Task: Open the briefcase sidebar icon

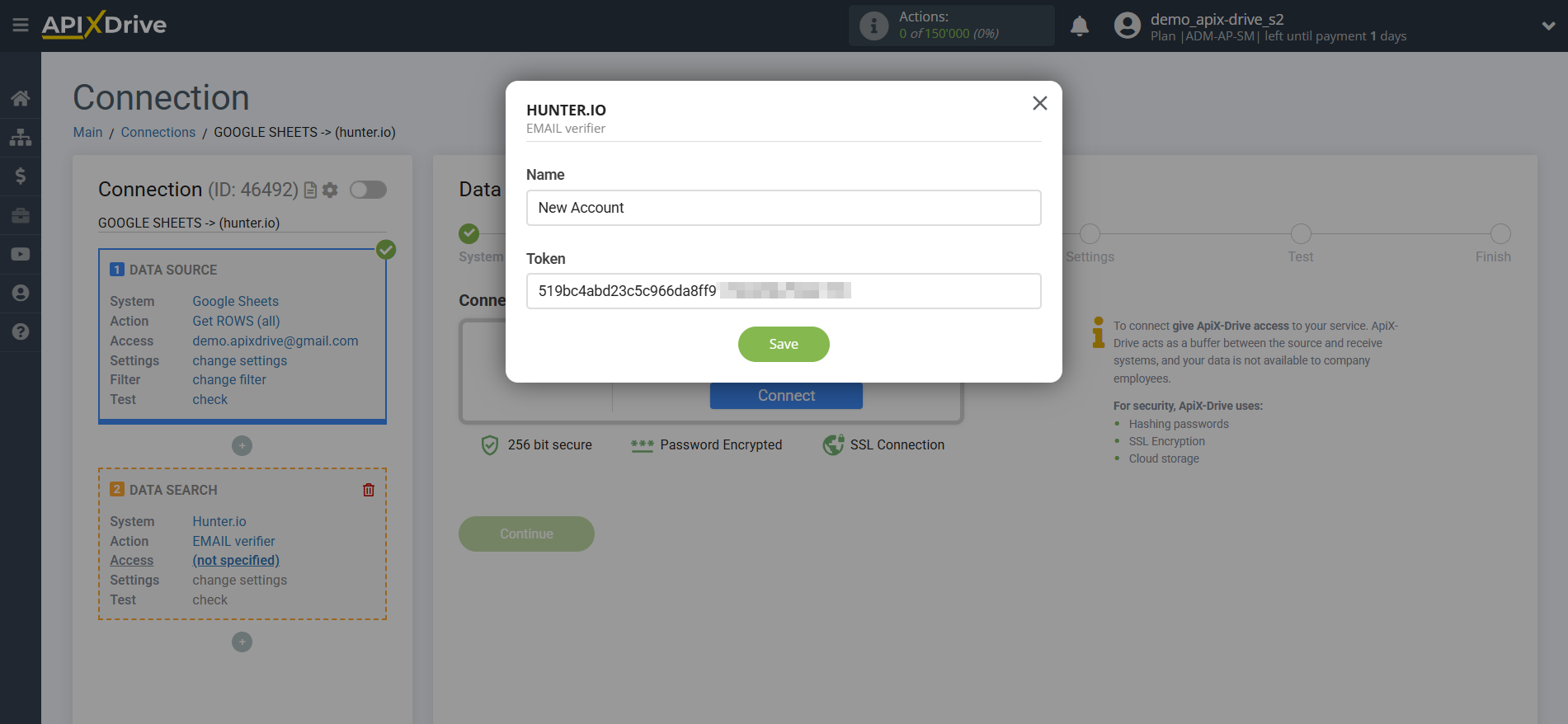Action: pos(21,215)
